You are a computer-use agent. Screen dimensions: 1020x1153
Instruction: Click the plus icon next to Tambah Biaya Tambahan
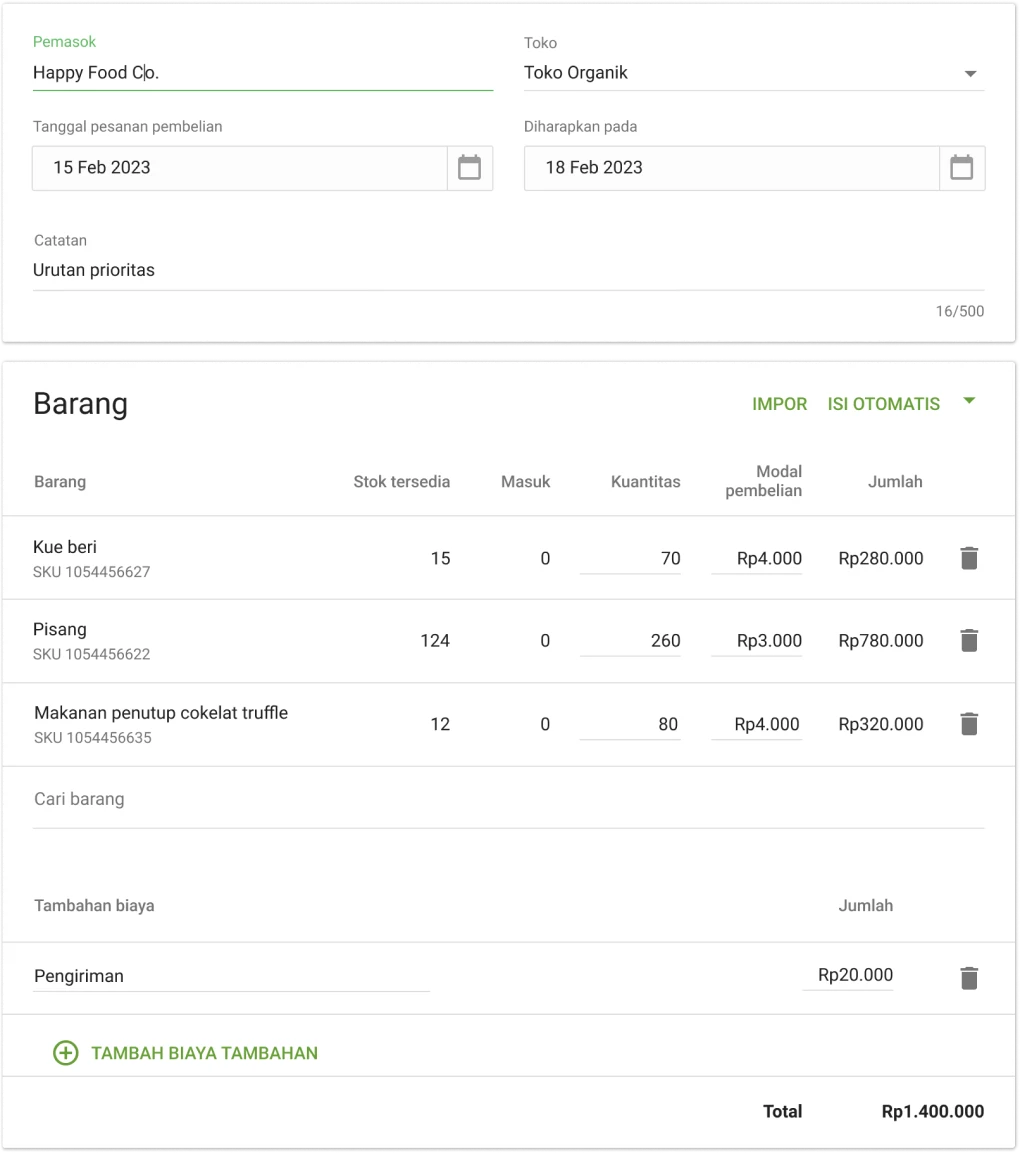pos(65,1053)
